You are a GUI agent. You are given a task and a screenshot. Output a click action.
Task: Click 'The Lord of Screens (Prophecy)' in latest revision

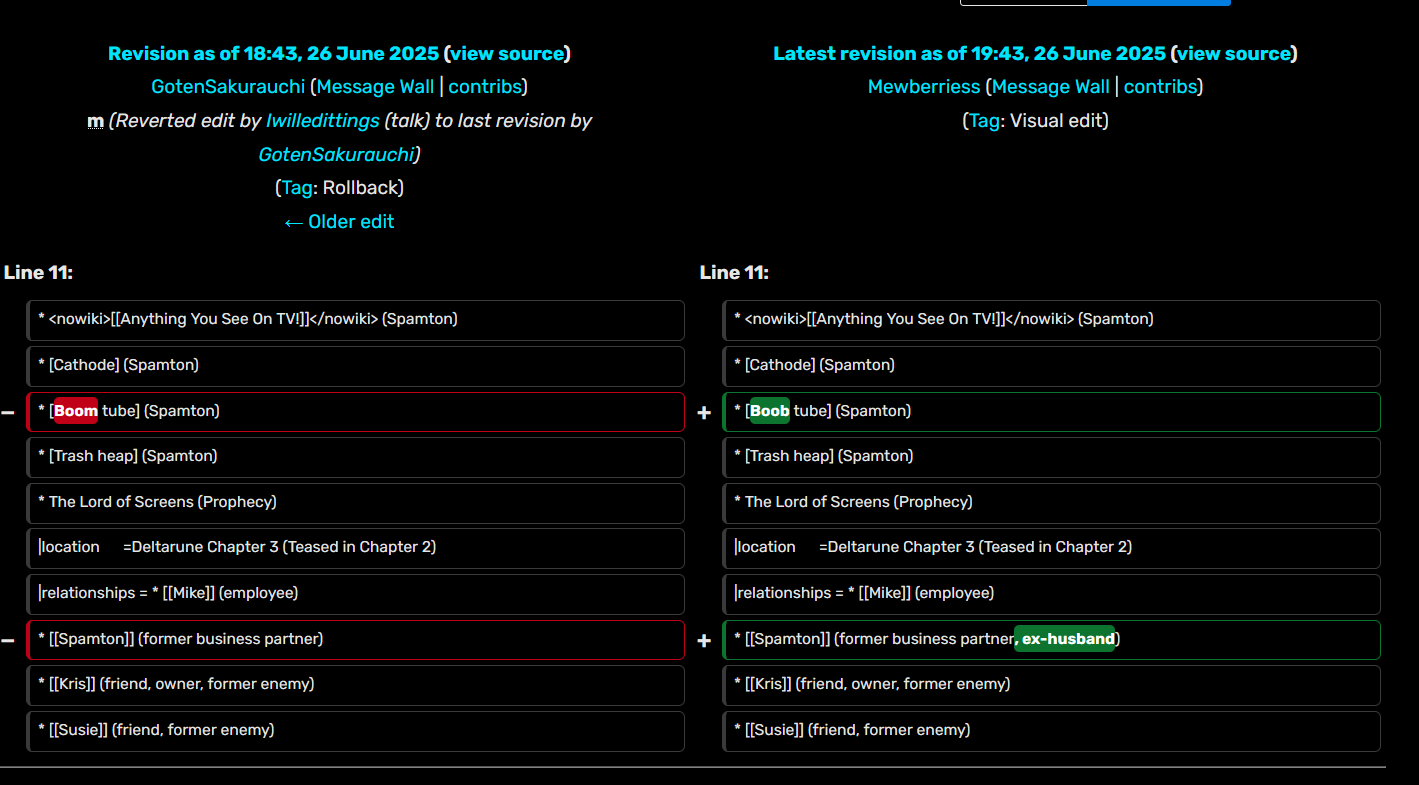[x=1052, y=502]
